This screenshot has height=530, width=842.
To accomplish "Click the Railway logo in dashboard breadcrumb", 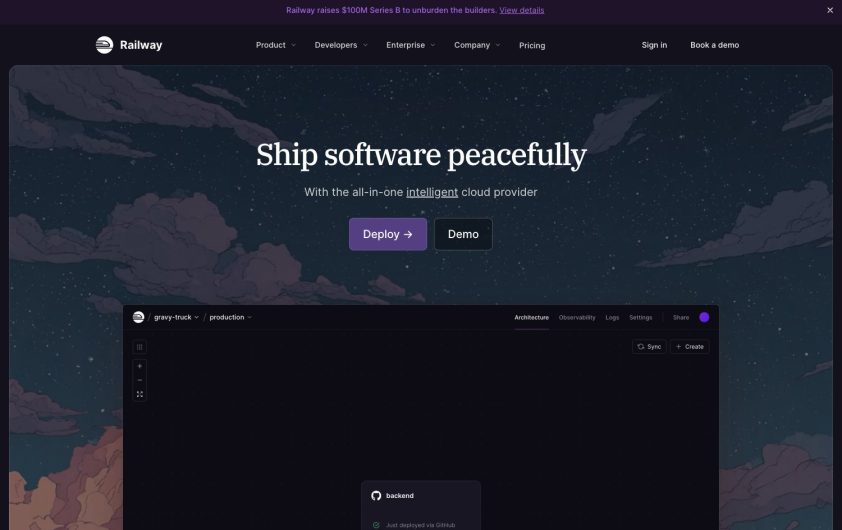I will coord(138,317).
